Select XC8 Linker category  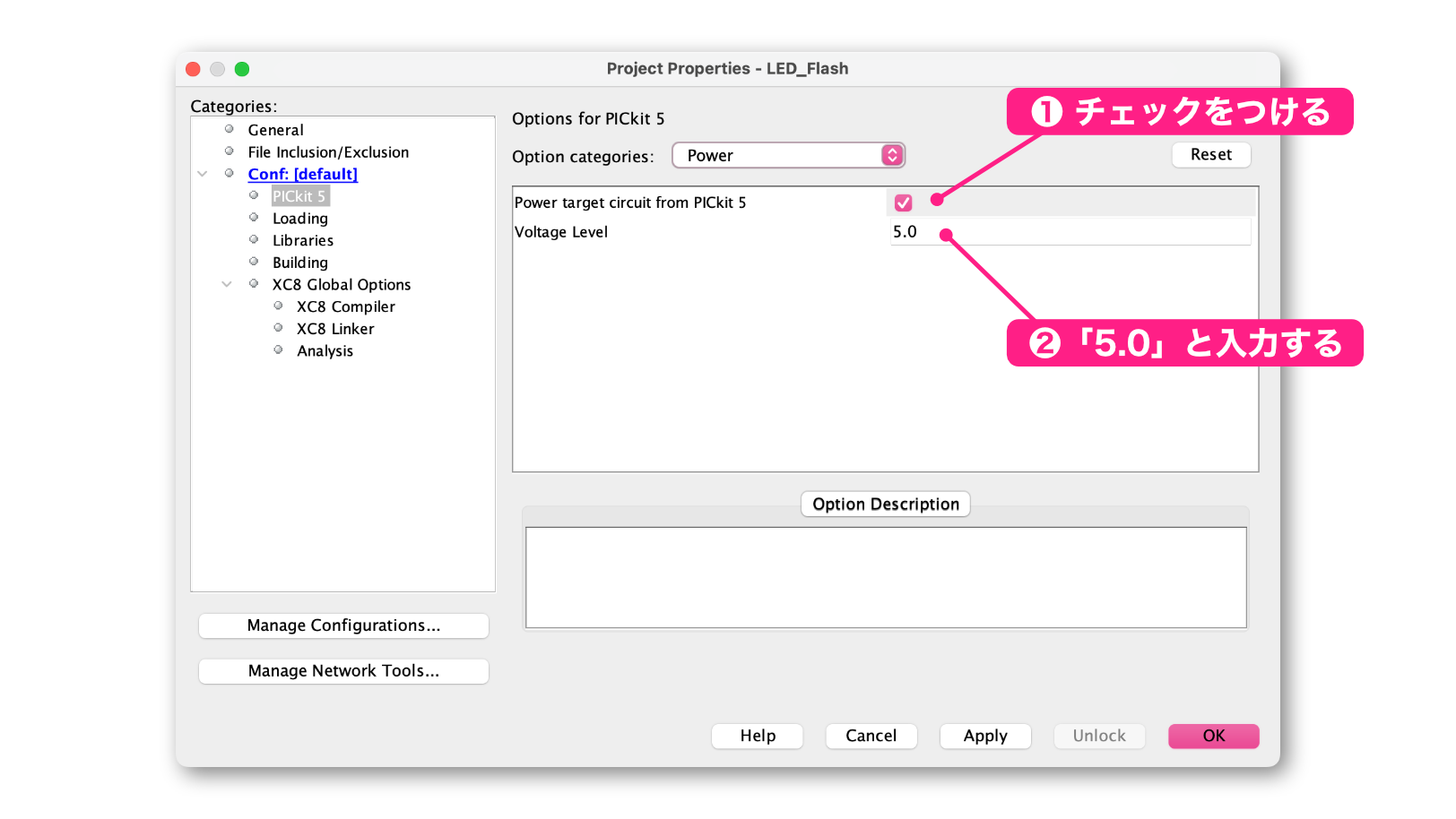[335, 329]
